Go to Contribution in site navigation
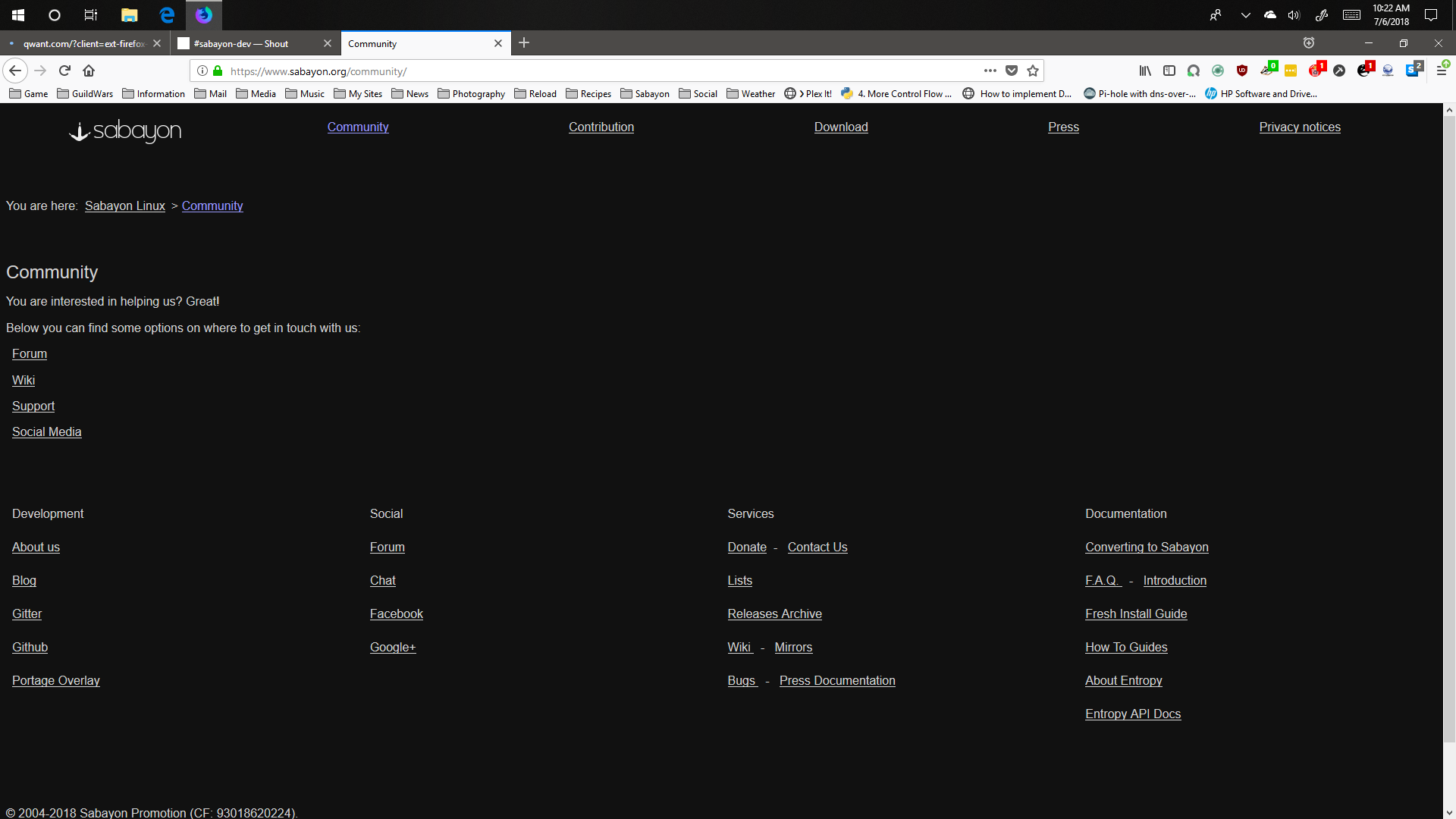The height and width of the screenshot is (819, 1456). (x=601, y=127)
